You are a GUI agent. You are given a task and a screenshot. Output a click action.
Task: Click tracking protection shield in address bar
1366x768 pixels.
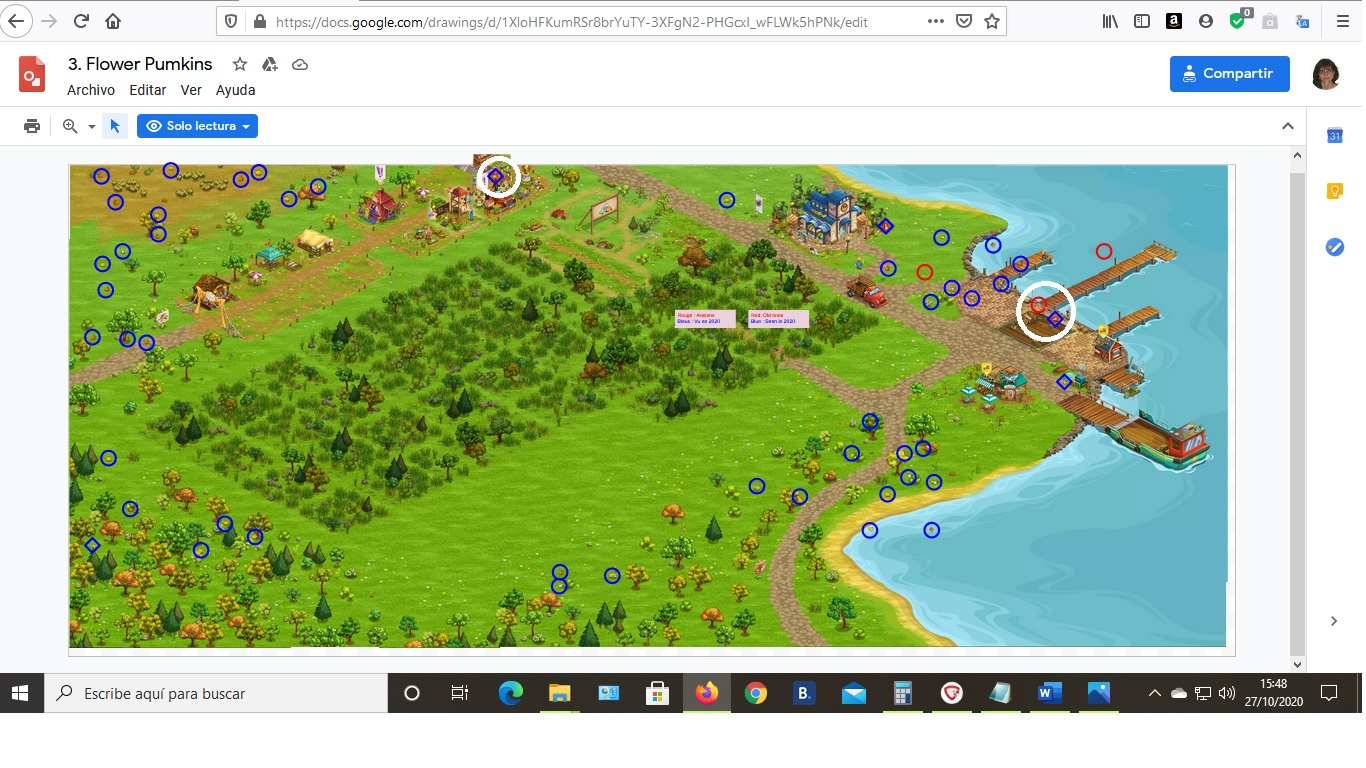tap(231, 21)
